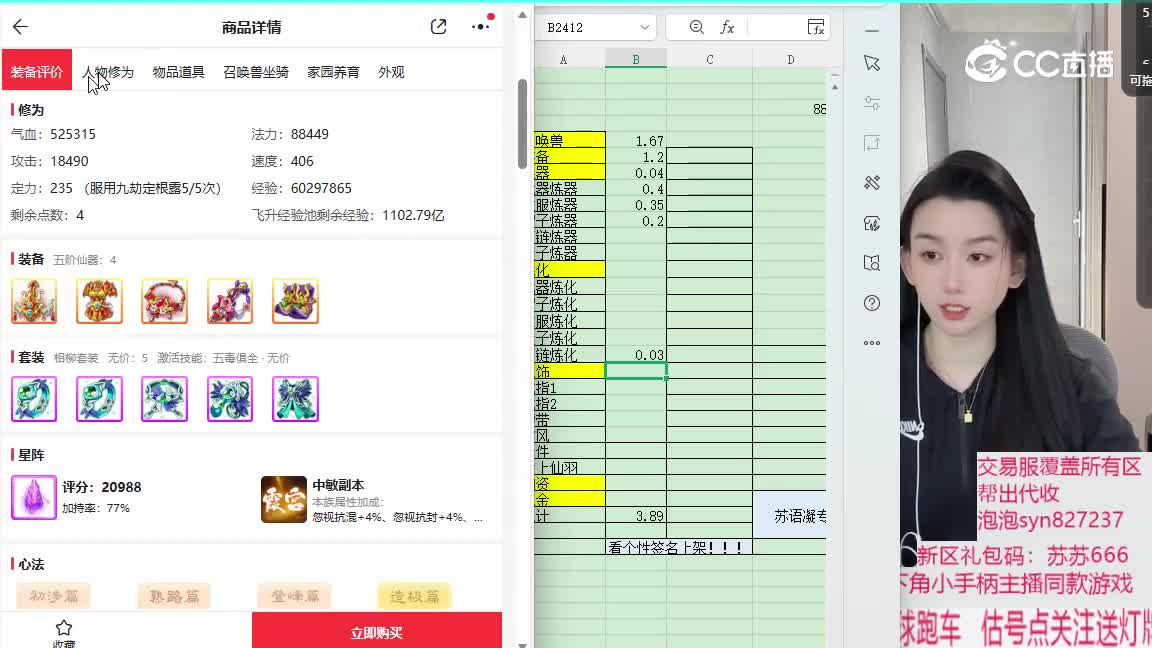Viewport: 1152px width, 648px height.
Task: Click the back arrow on 商品详情 page
Action: pyautogui.click(x=20, y=27)
